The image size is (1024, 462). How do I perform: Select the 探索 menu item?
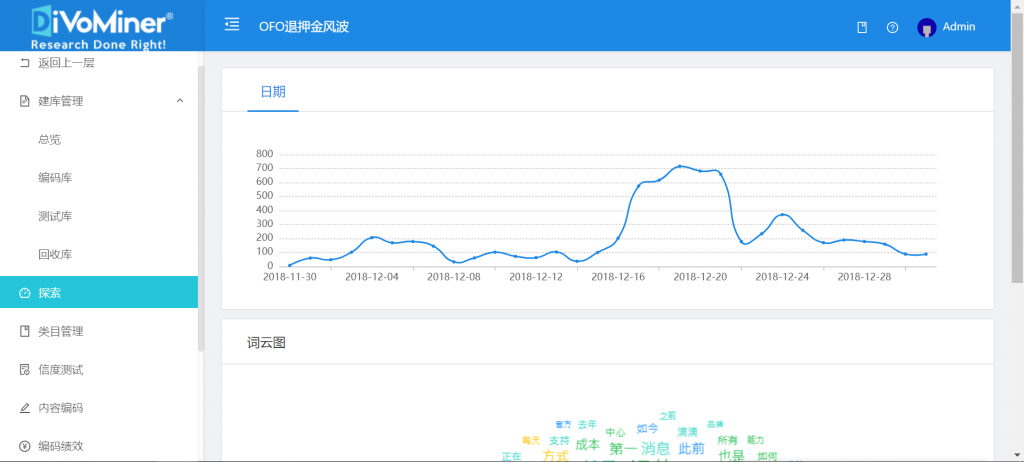point(99,292)
